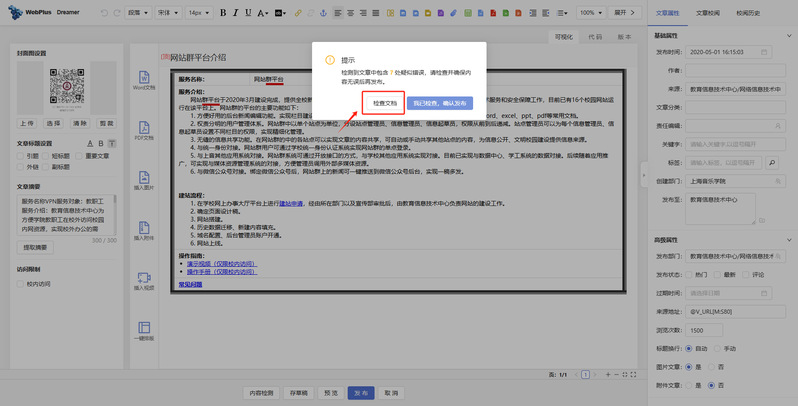This screenshot has width=798, height=406.
Task: Open the 段落 paragraph style dropdown
Action: [x=138, y=13]
